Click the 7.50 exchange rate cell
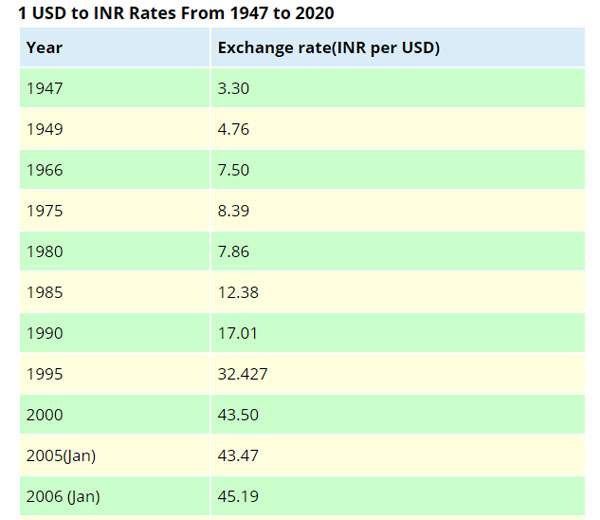Screen dimensions: 600x520 233,170
